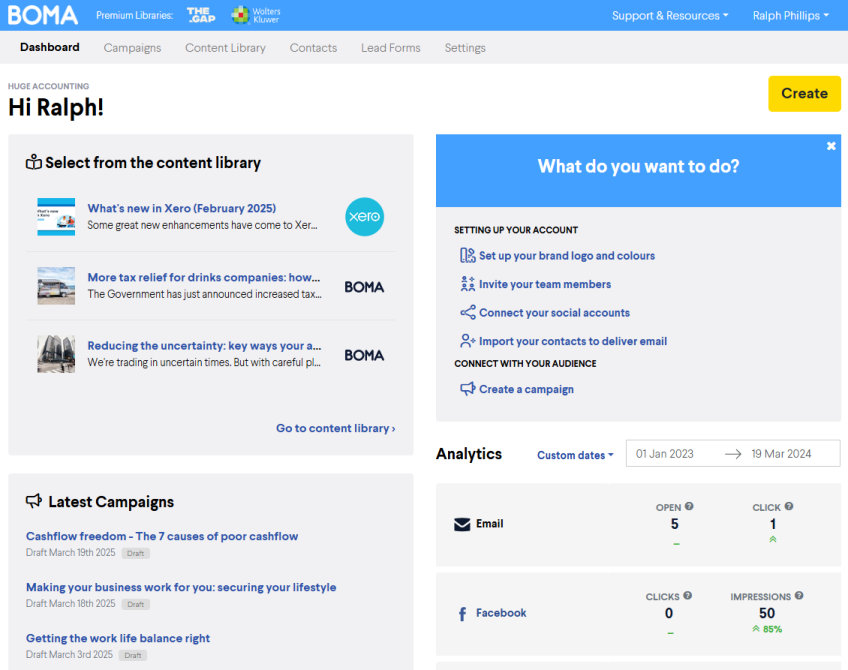
Task: Click the invite team members icon
Action: (x=467, y=283)
